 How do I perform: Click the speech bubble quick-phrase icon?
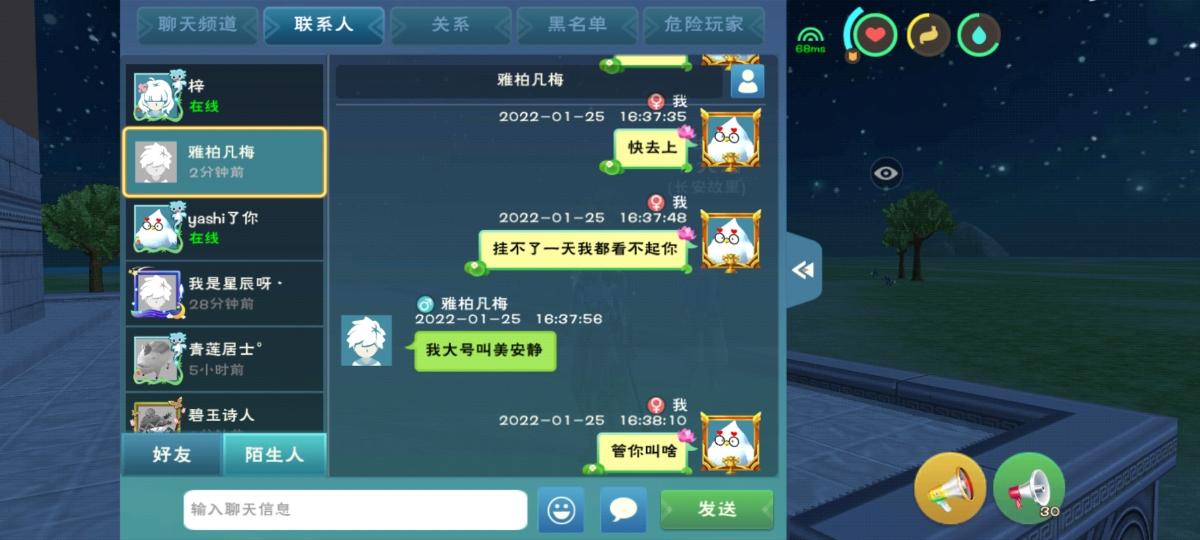(x=623, y=509)
